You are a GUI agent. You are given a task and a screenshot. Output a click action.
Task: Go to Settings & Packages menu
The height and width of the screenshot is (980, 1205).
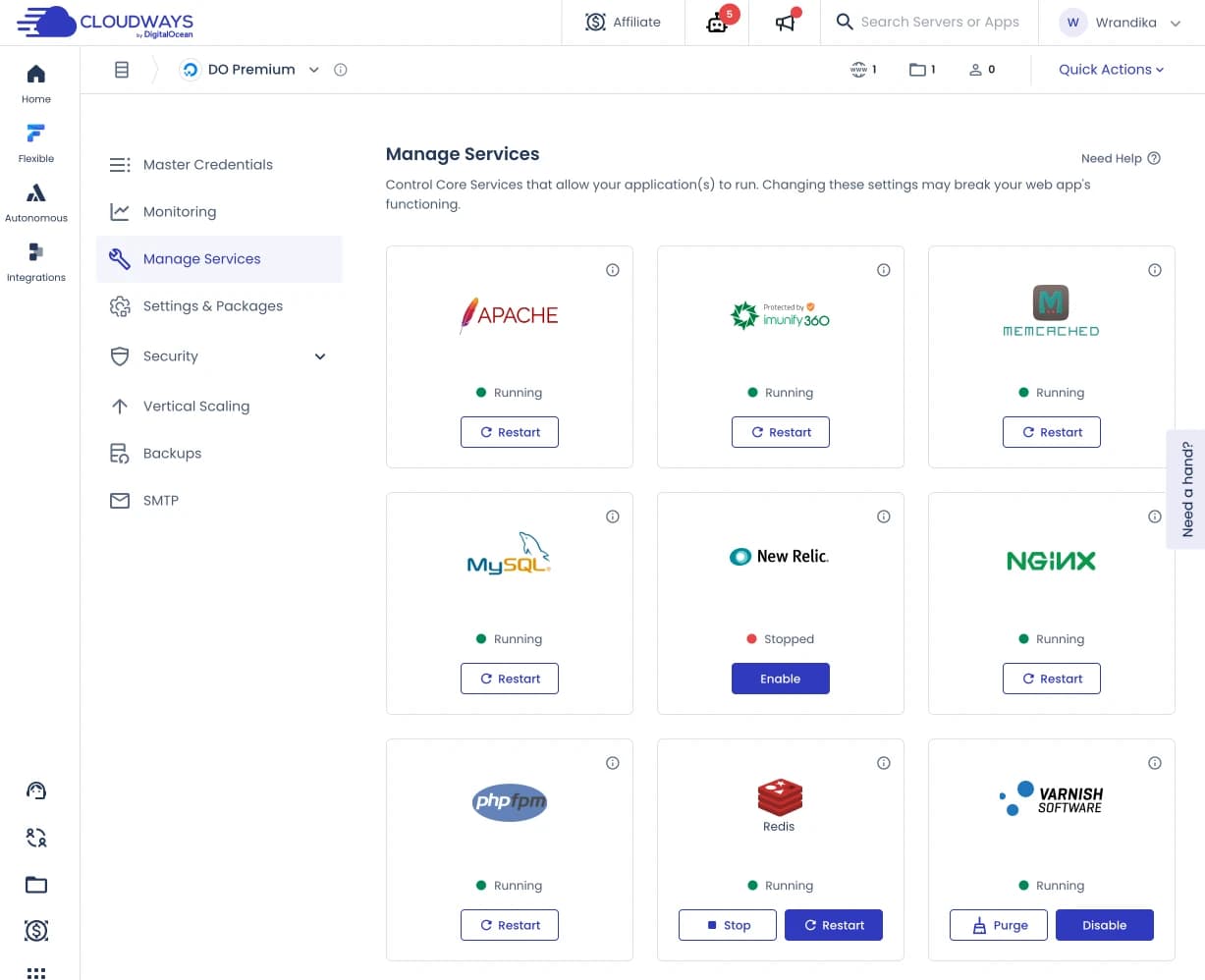(213, 306)
